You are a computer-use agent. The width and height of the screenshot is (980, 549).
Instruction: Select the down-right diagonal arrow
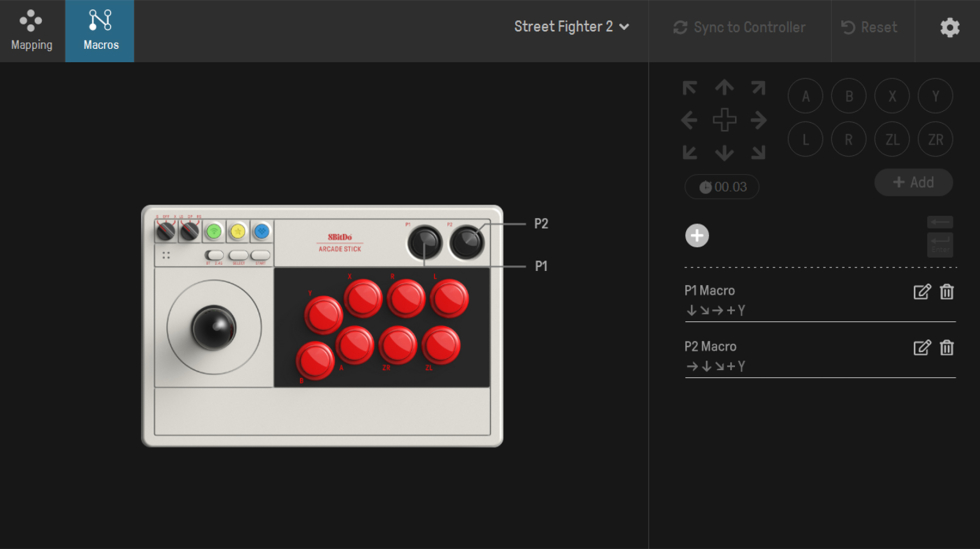coord(758,153)
